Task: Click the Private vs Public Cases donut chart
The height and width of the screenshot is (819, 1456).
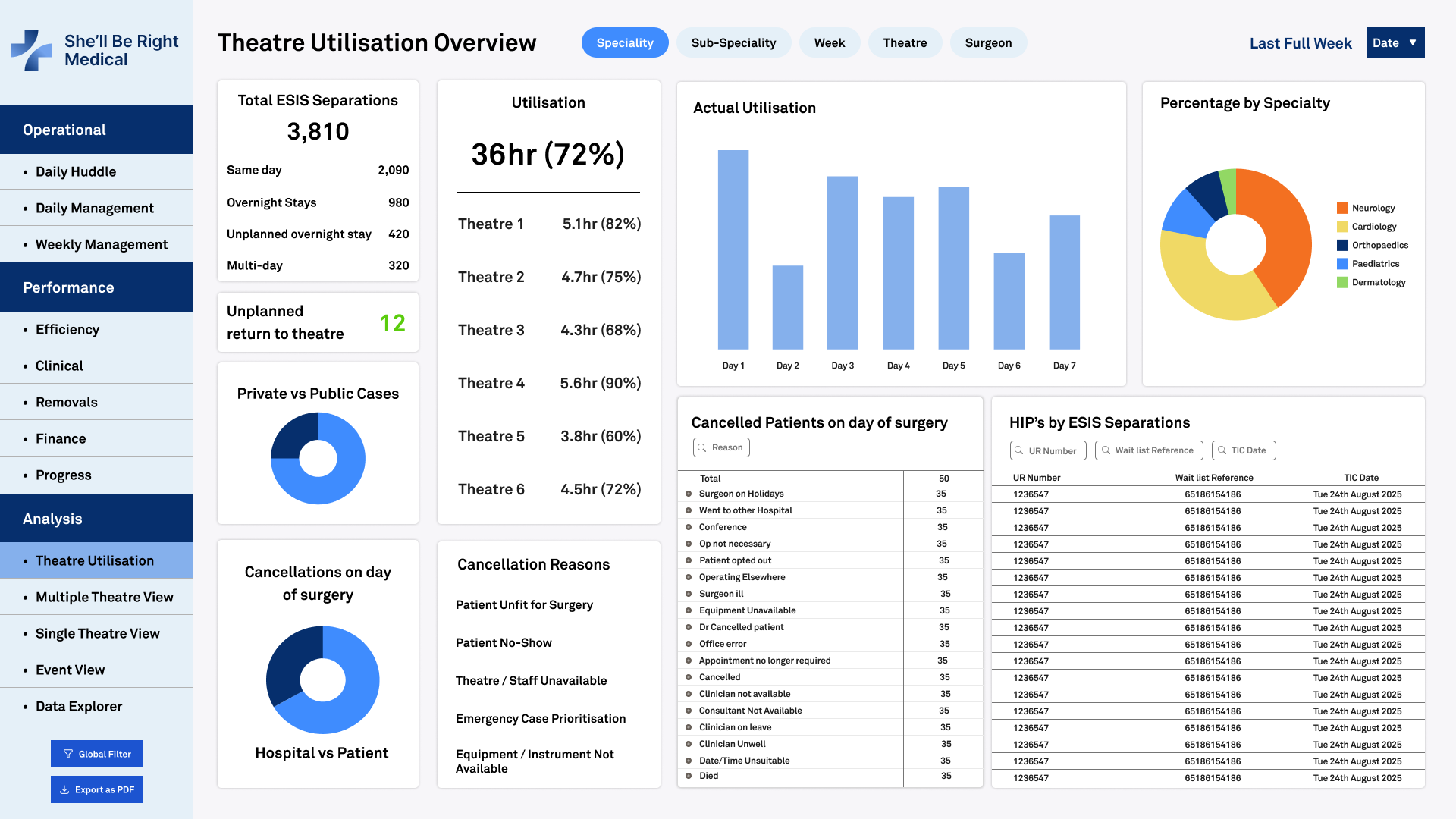Action: pyautogui.click(x=318, y=458)
